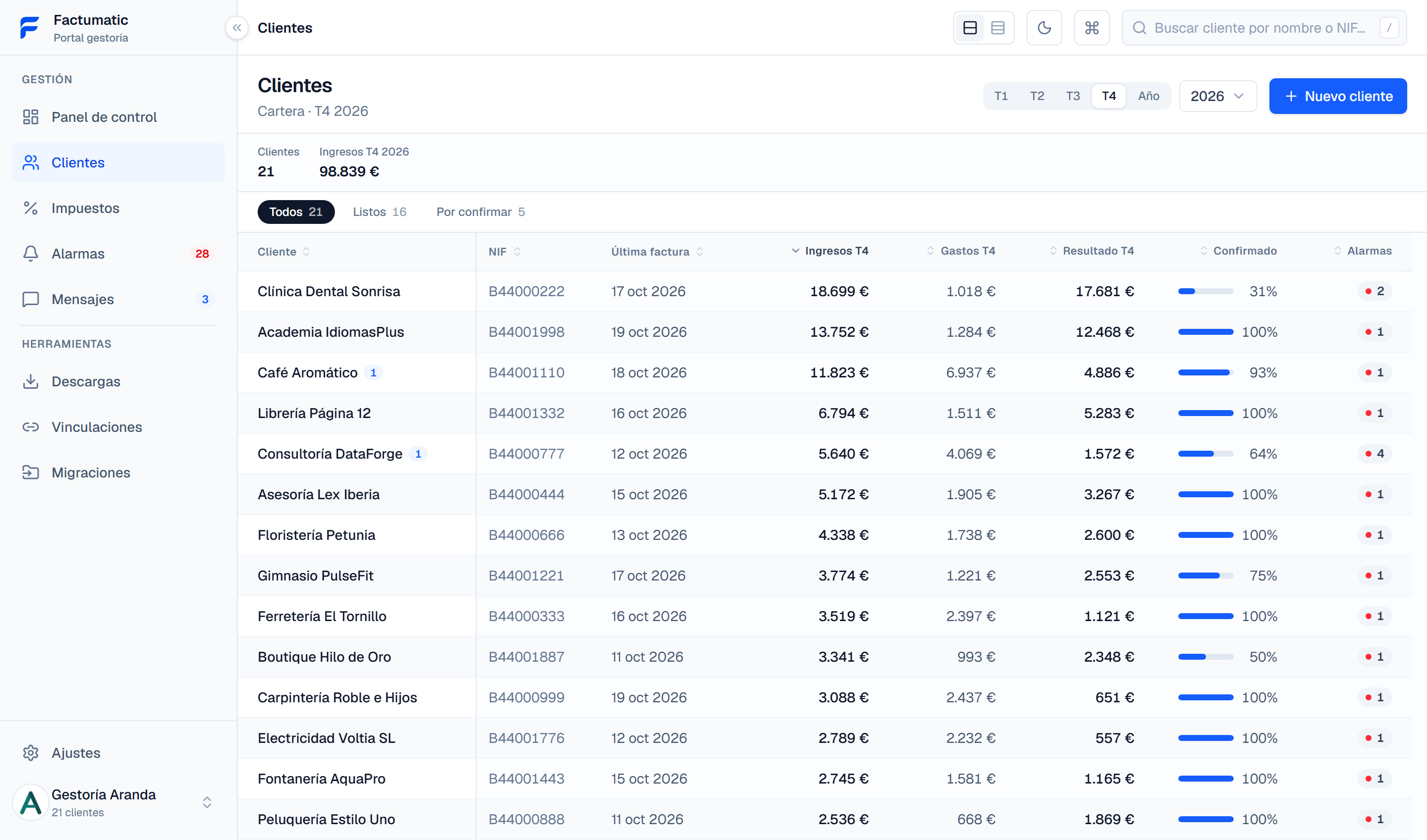Open command palette icon

click(1092, 28)
